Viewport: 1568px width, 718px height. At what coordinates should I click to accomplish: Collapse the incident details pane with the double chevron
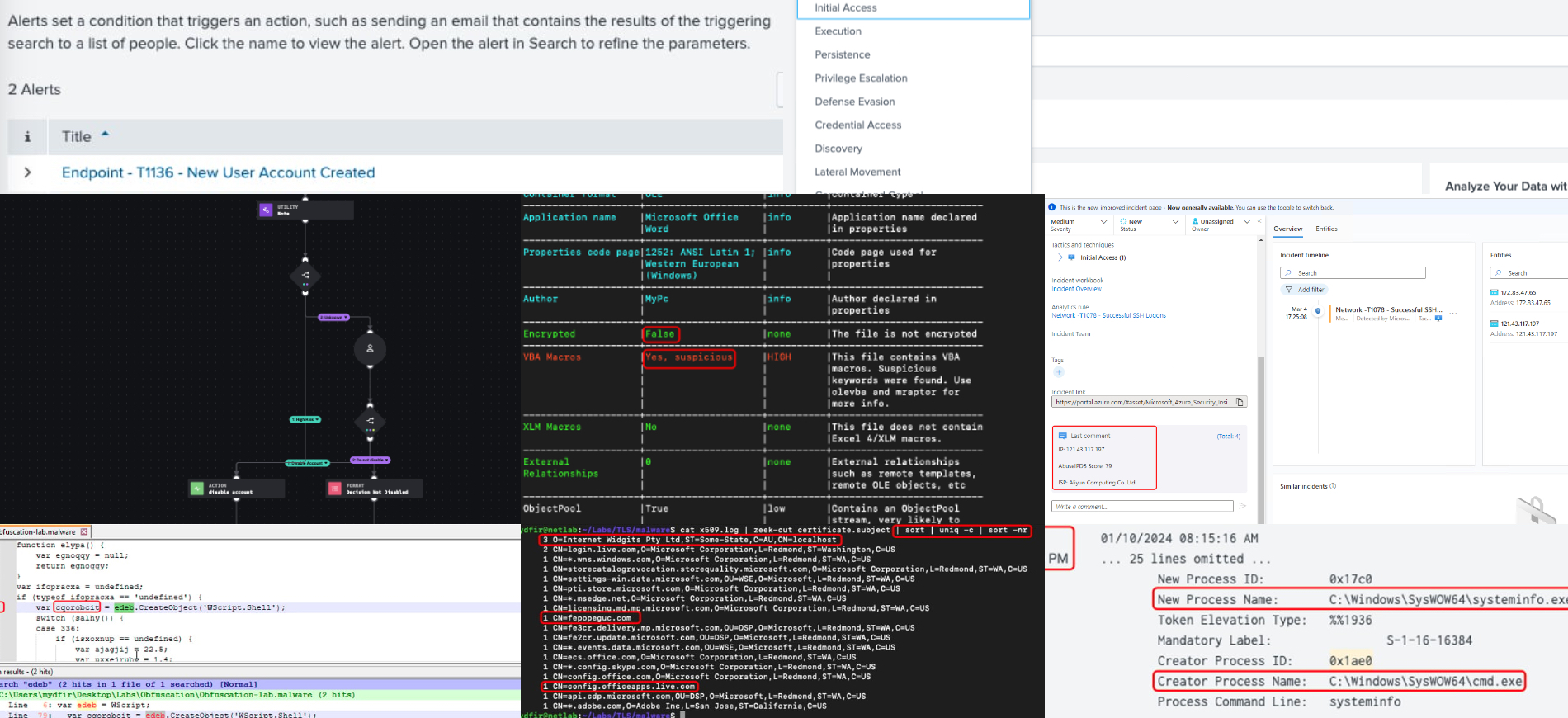point(1259,221)
